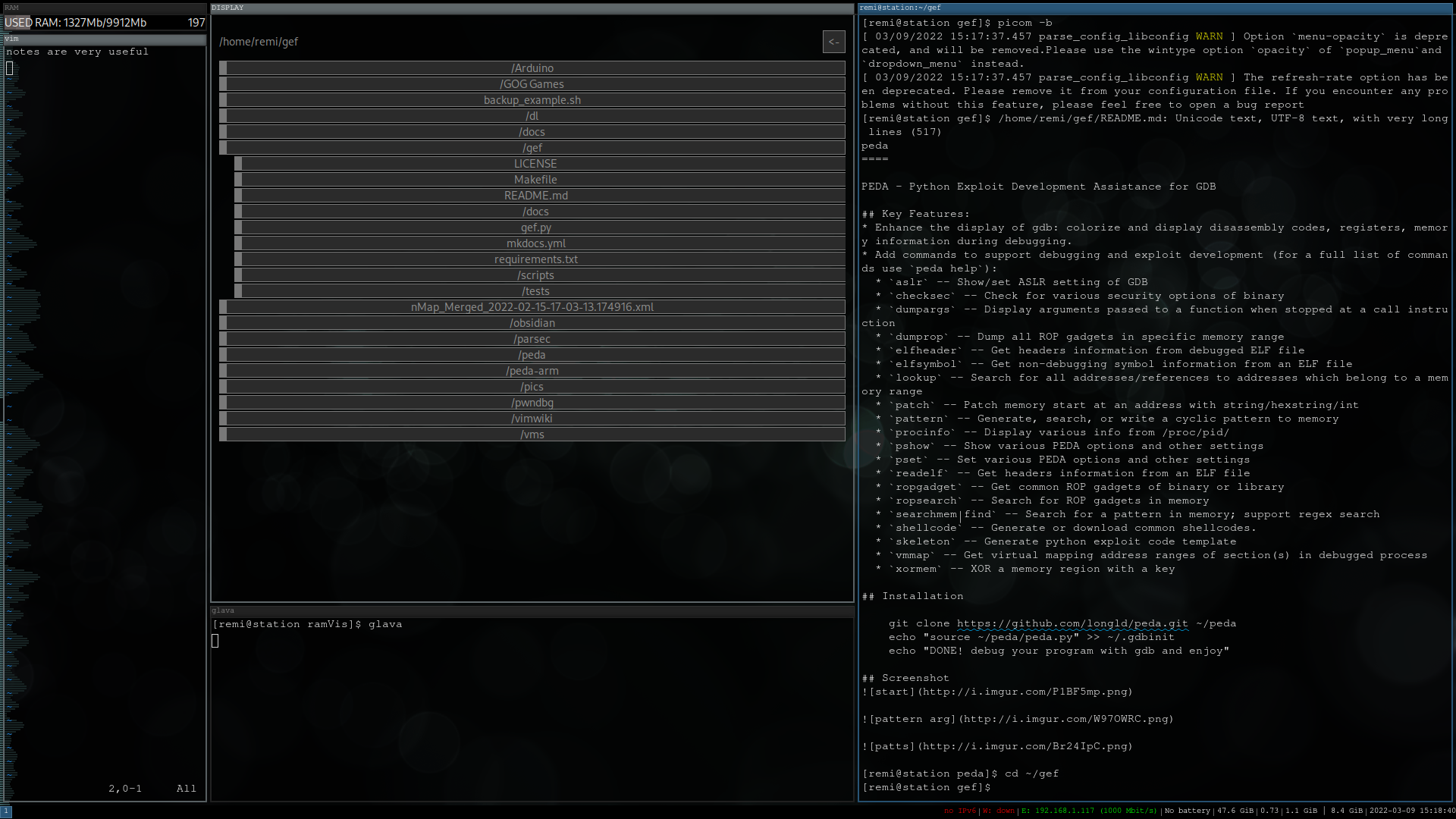Expand the /scripts subfolder
Screen dimensions: 1456x819
(535, 275)
